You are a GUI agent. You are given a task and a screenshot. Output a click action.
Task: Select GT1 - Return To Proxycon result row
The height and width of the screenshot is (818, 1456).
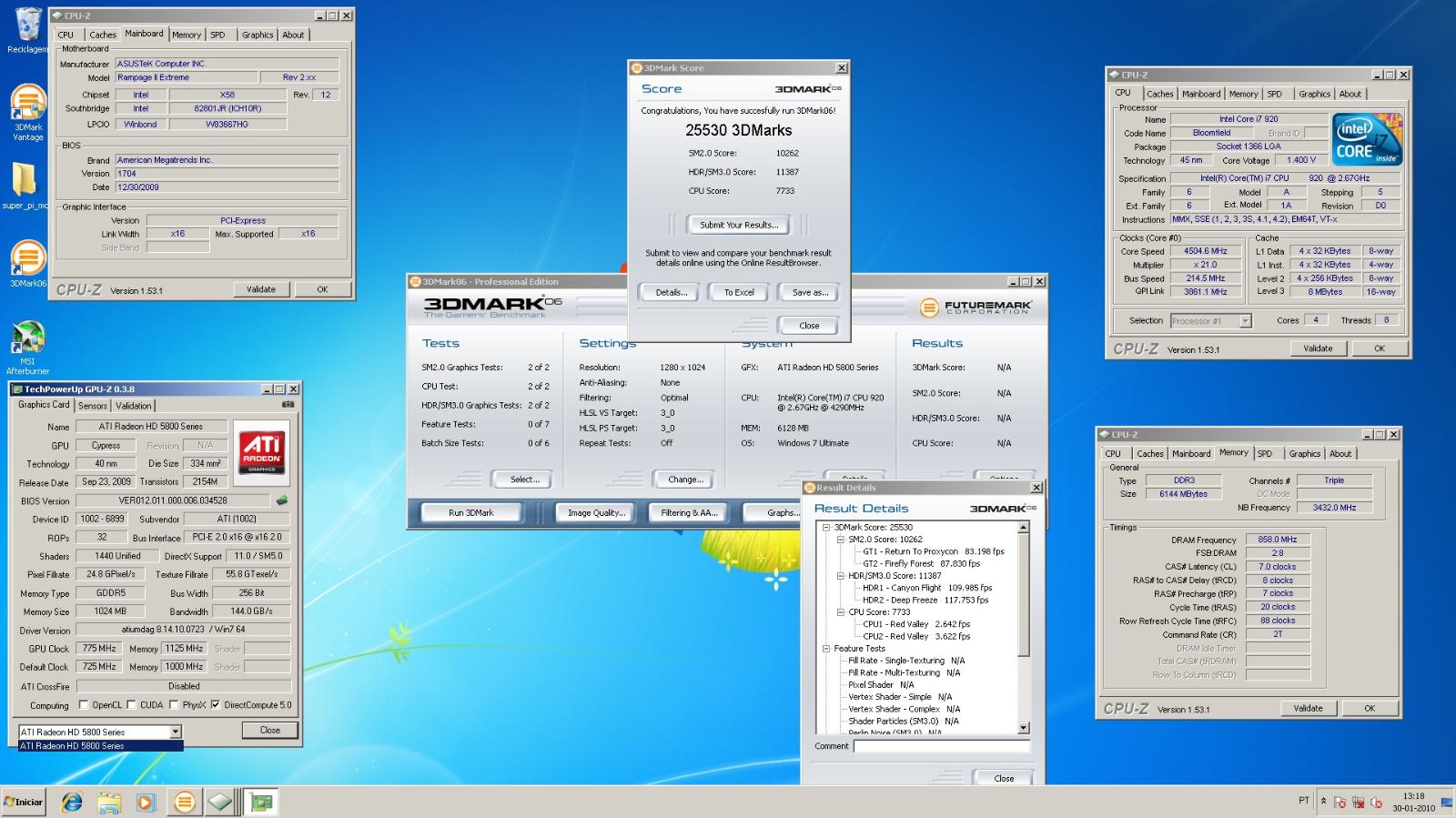point(934,551)
